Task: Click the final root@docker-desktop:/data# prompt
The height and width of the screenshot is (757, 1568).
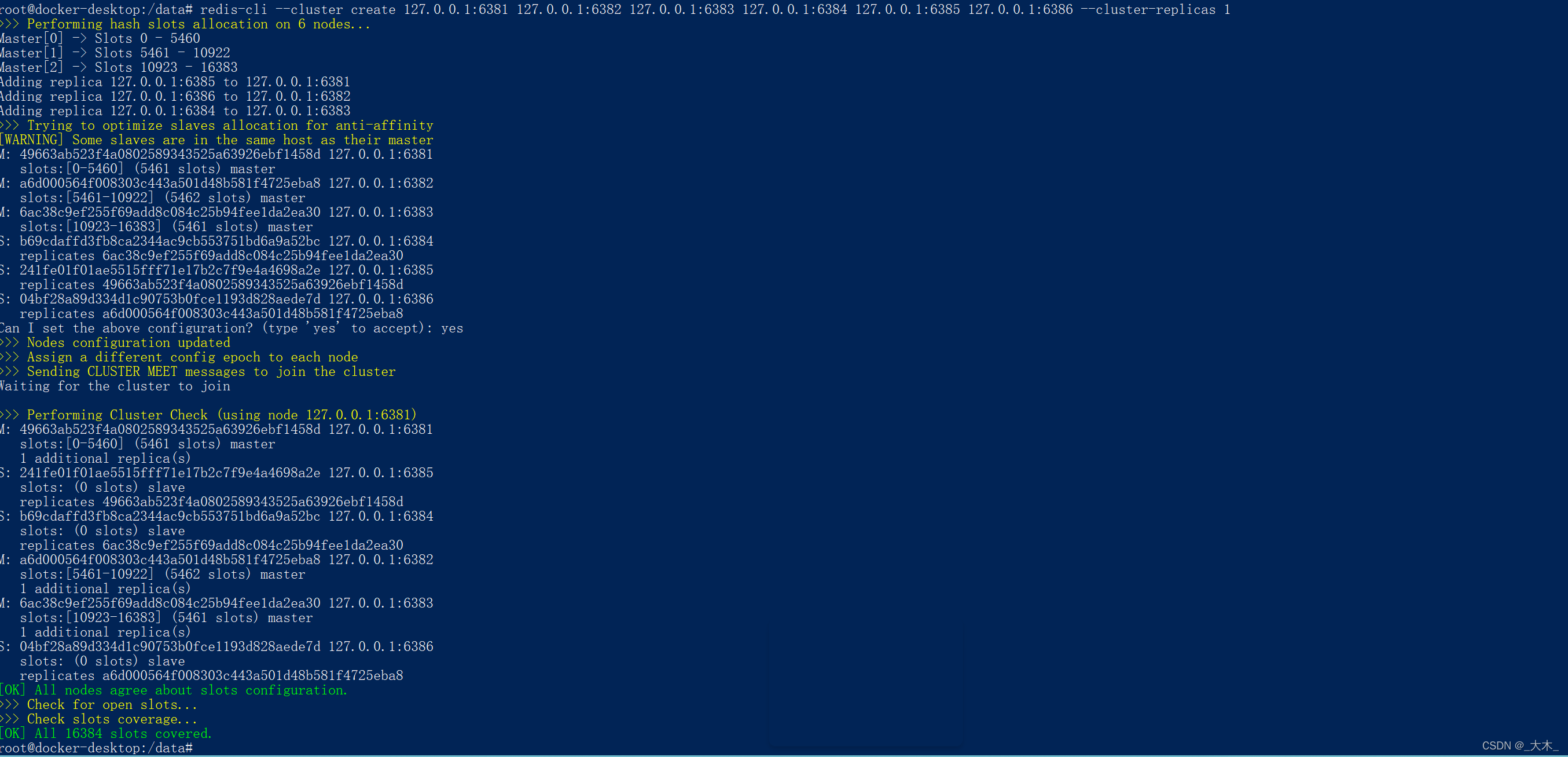Action: click(x=96, y=748)
